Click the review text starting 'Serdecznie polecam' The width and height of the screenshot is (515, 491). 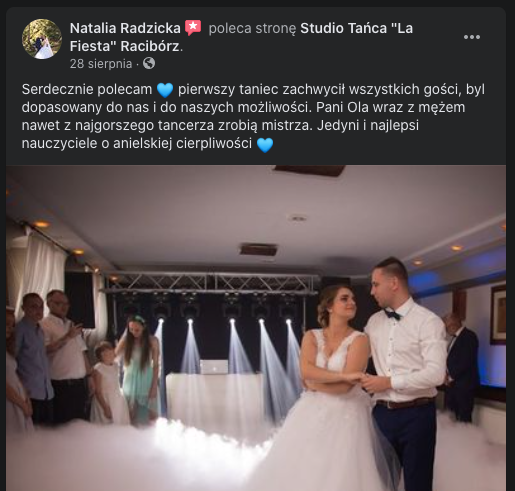(x=253, y=116)
